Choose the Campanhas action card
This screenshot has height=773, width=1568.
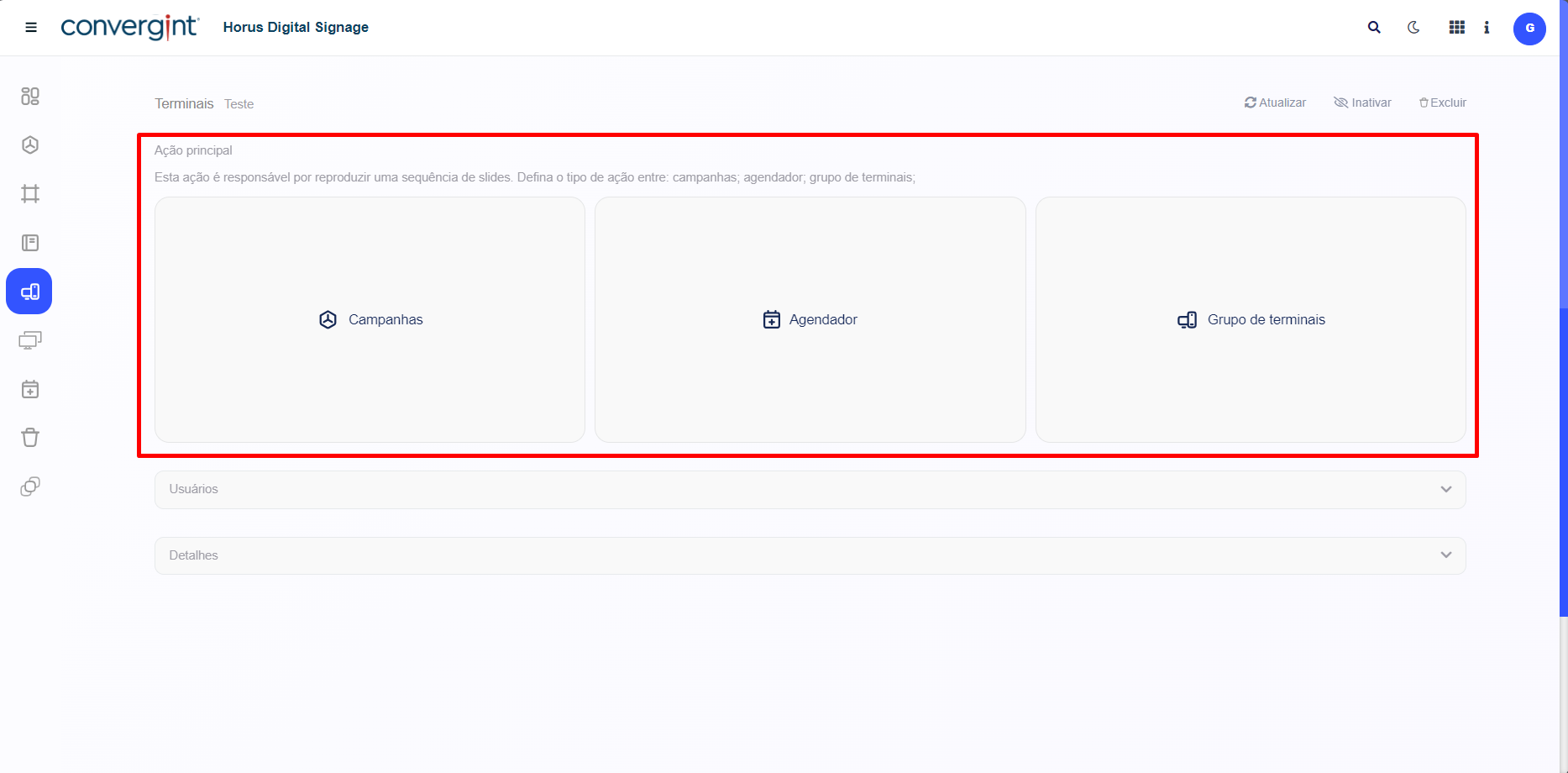[370, 319]
